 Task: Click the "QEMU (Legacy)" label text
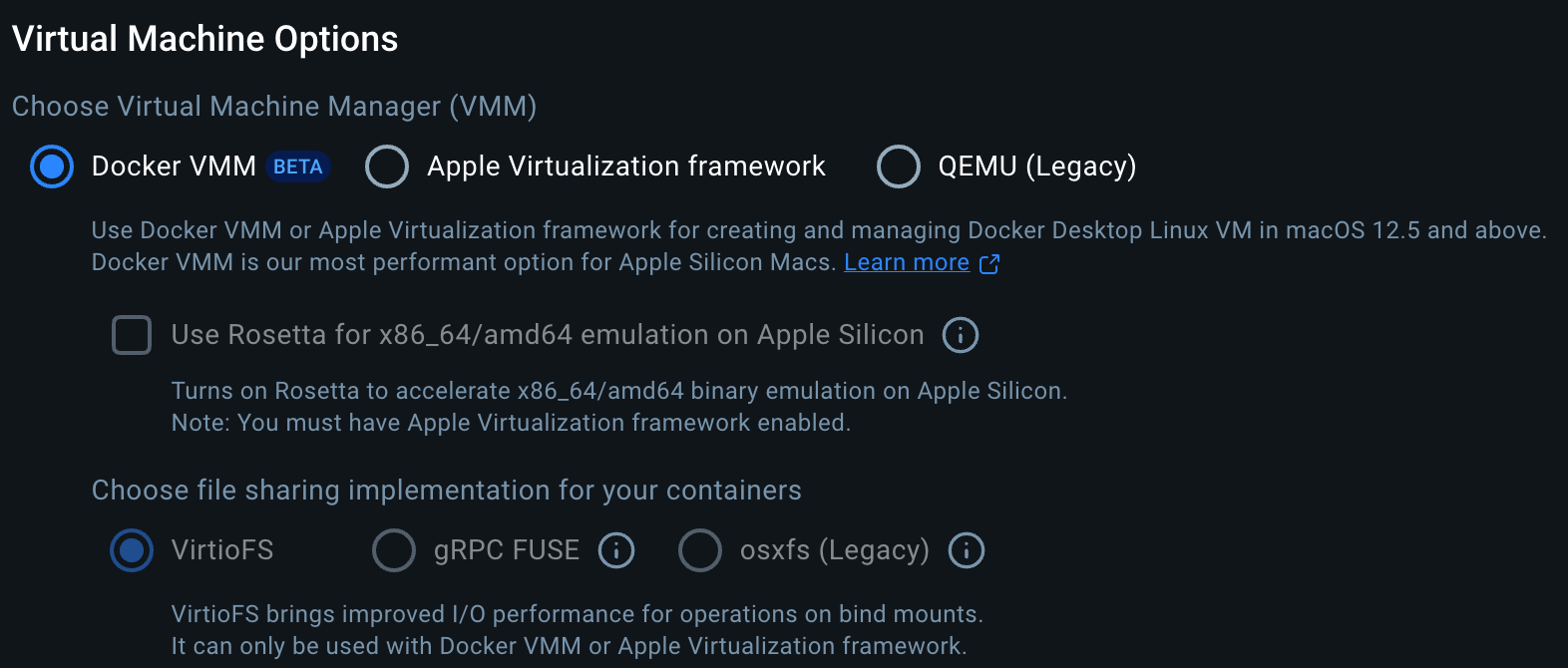coord(1036,167)
